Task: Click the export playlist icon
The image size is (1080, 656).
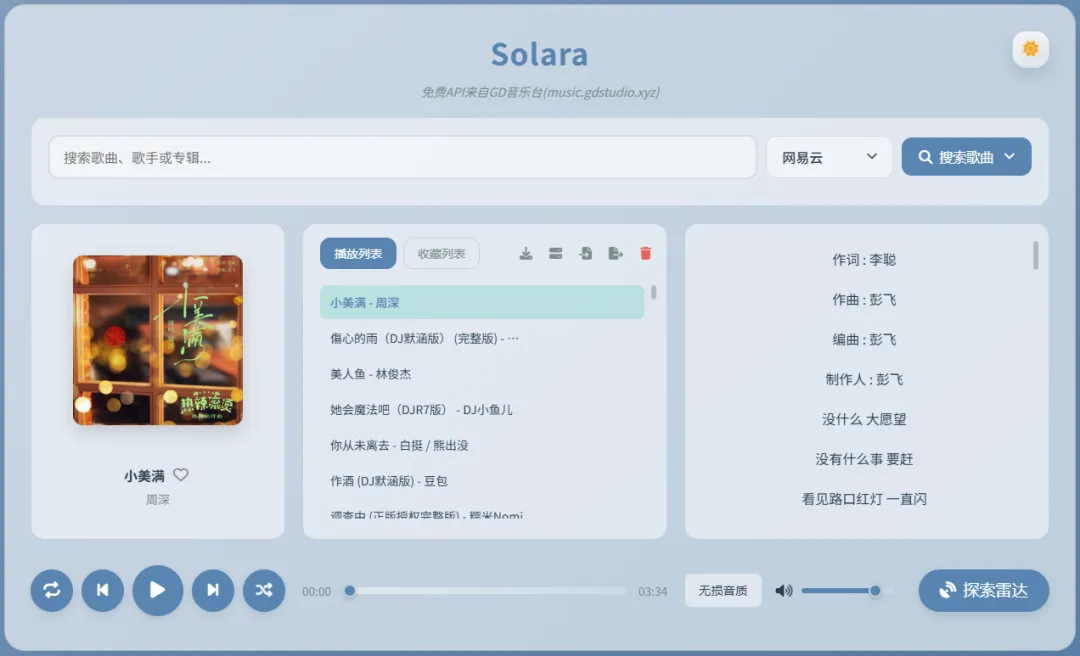Action: pyautogui.click(x=615, y=253)
